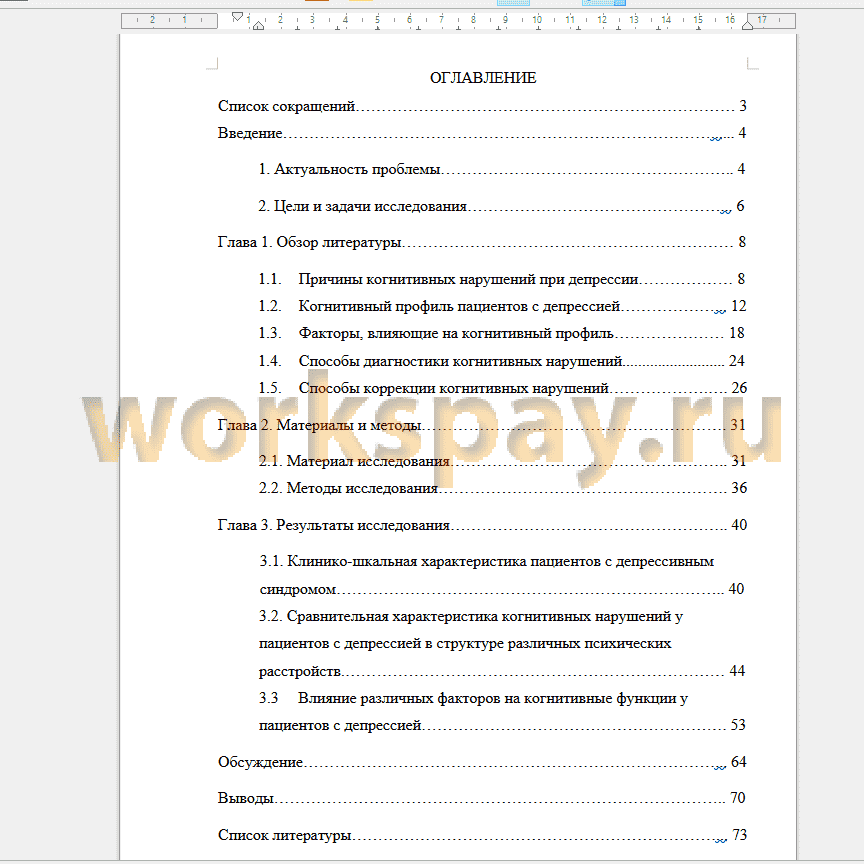The image size is (864, 864).
Task: Click the ОГЛАВЛЕНИЕ heading
Action: pos(483,78)
